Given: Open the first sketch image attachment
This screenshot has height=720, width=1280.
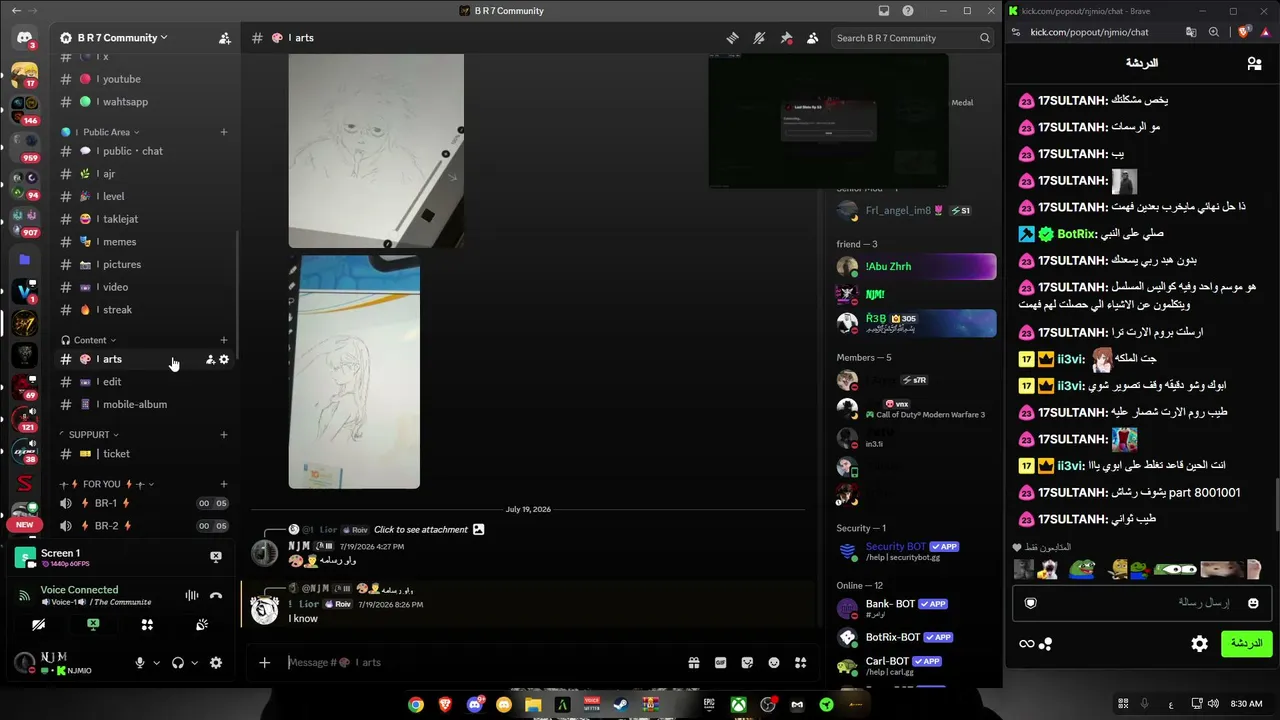Looking at the screenshot, I should (x=376, y=151).
